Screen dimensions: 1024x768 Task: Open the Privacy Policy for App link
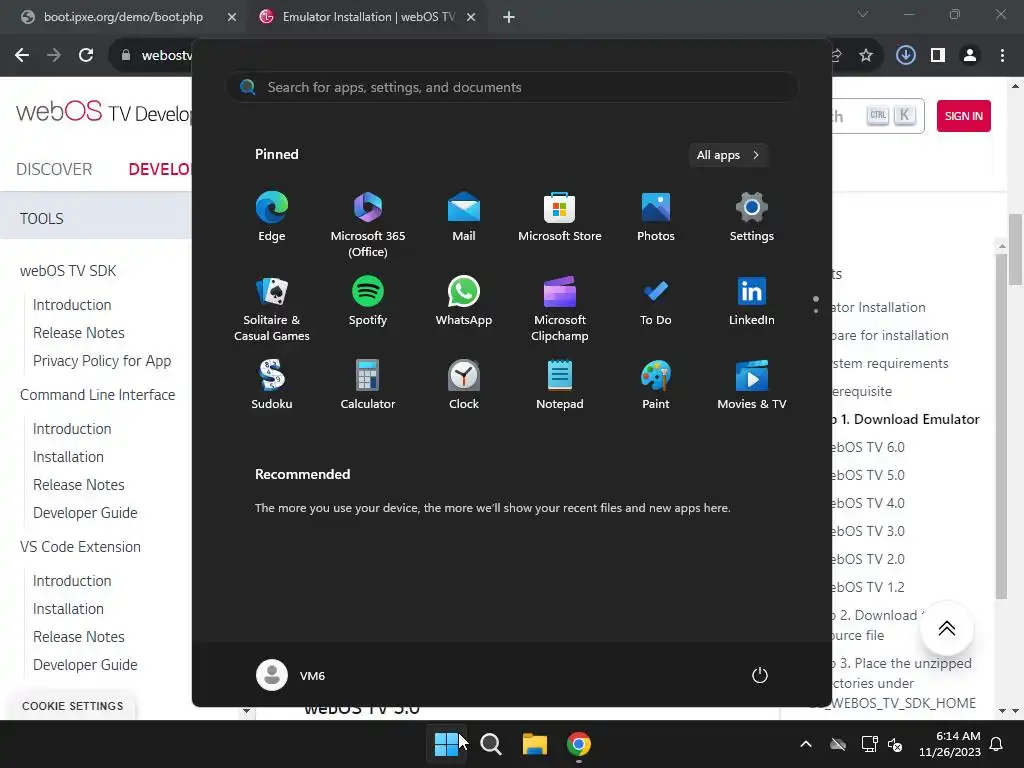(x=102, y=360)
